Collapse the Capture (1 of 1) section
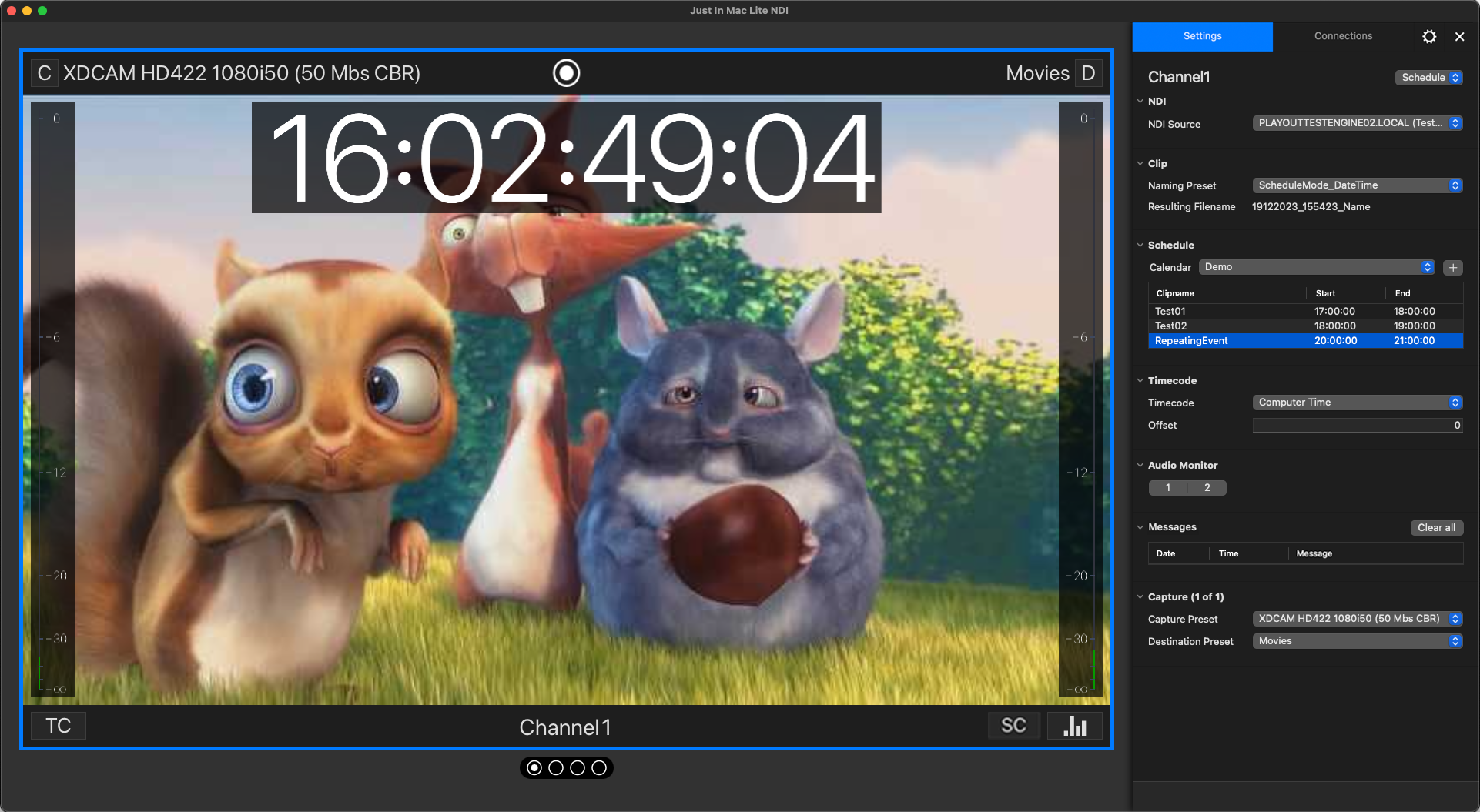 (x=1140, y=596)
